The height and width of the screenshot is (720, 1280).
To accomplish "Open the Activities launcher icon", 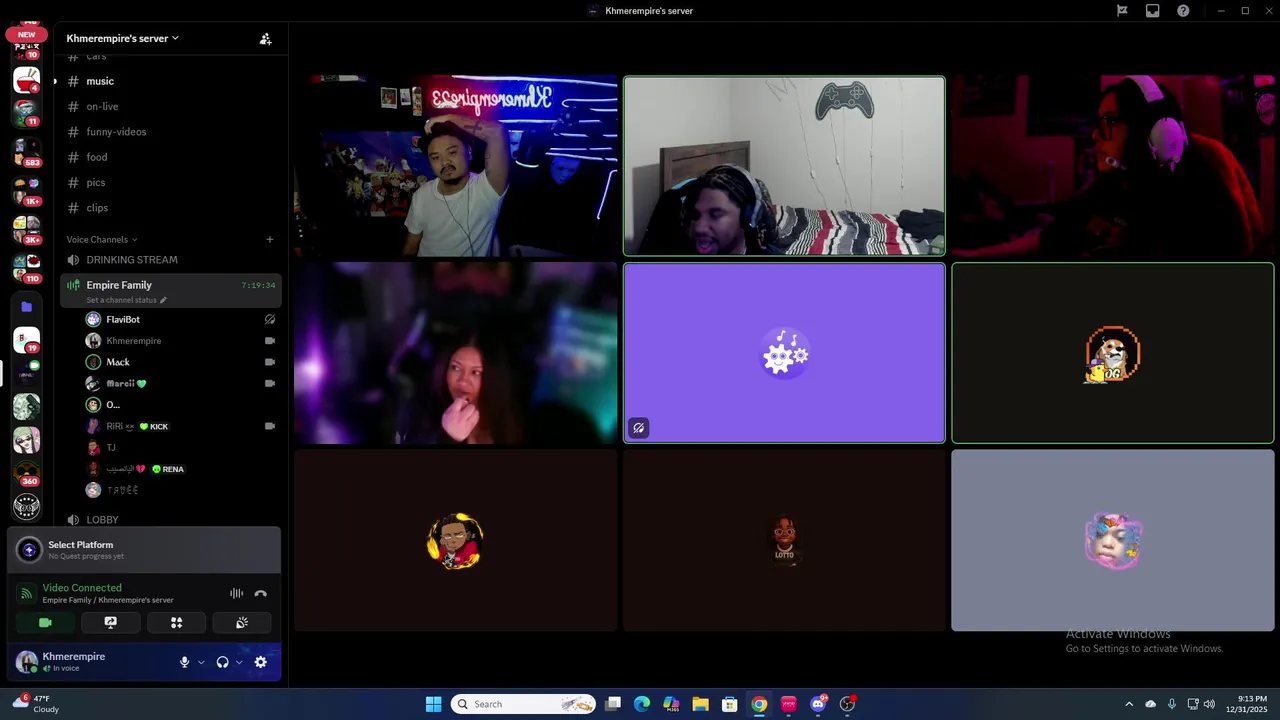I will tap(176, 622).
